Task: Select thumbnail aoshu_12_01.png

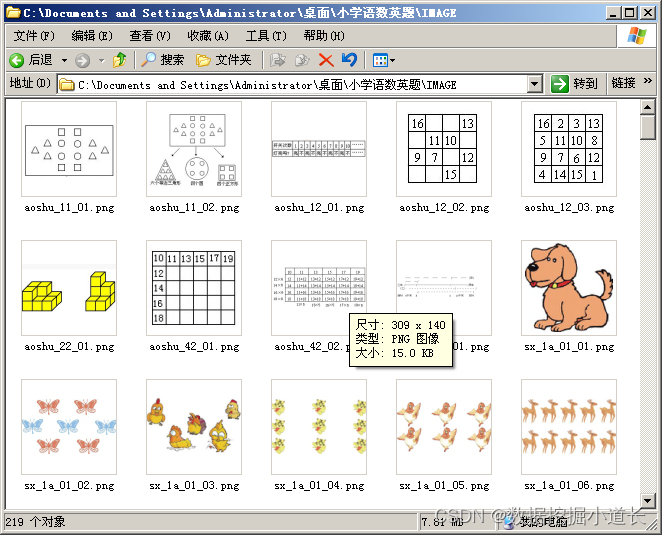Action: pos(319,149)
